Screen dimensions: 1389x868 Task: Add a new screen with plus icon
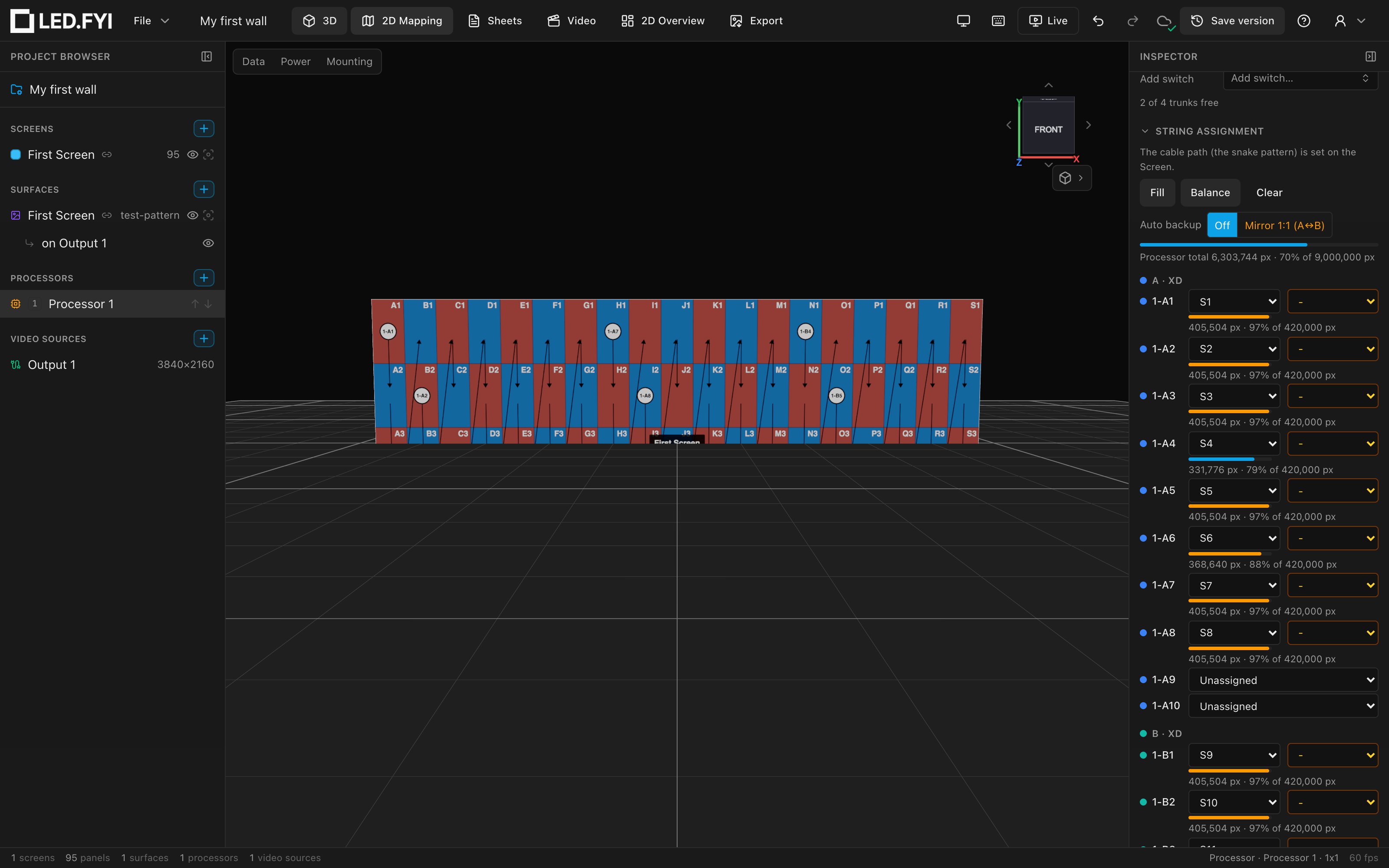tap(204, 128)
